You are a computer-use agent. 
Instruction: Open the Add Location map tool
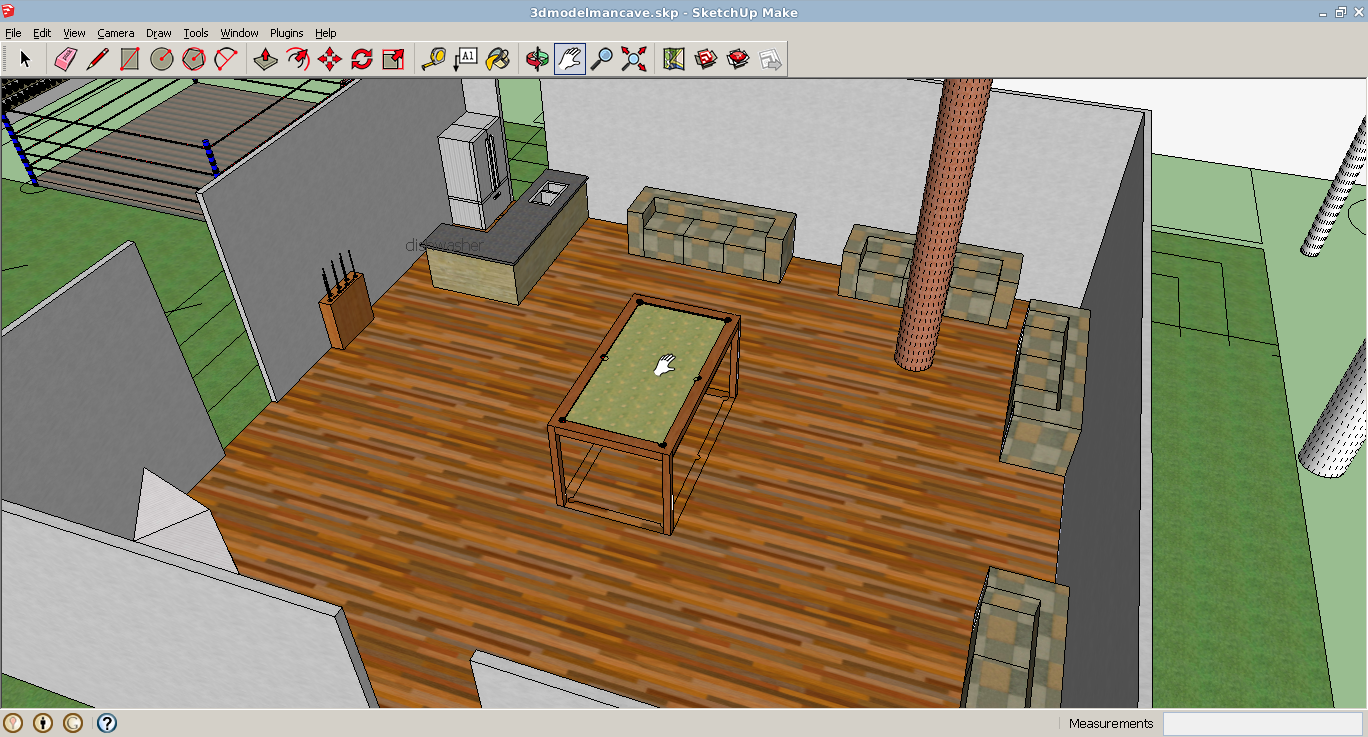tap(674, 59)
